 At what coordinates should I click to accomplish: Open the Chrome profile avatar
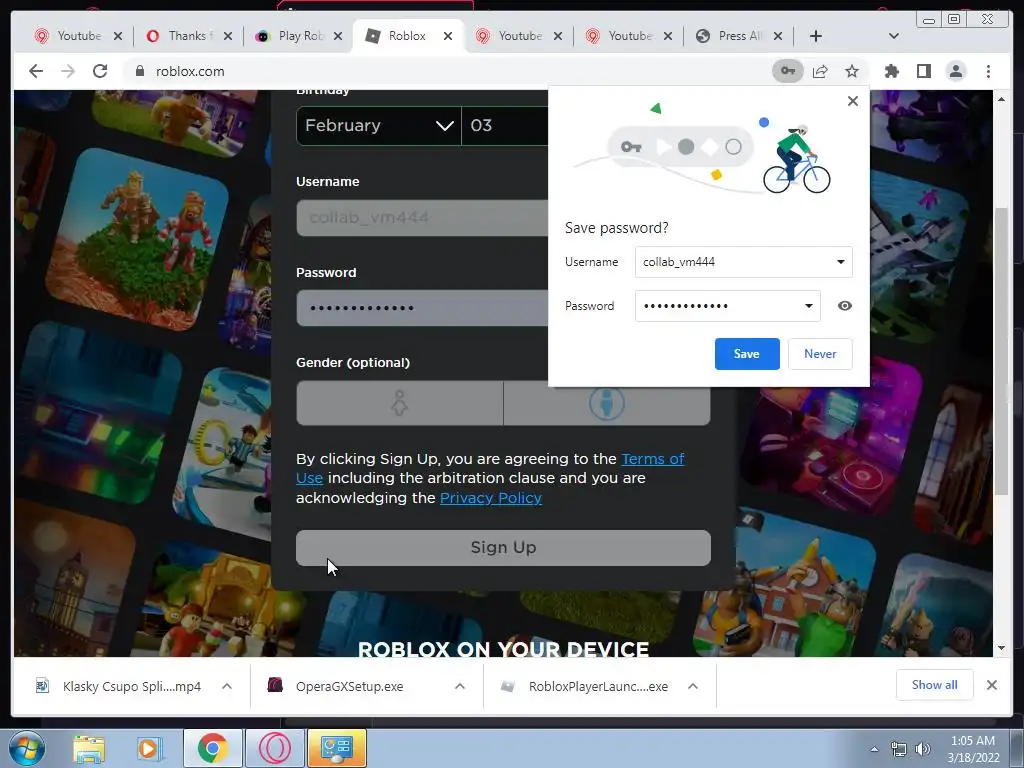click(955, 71)
